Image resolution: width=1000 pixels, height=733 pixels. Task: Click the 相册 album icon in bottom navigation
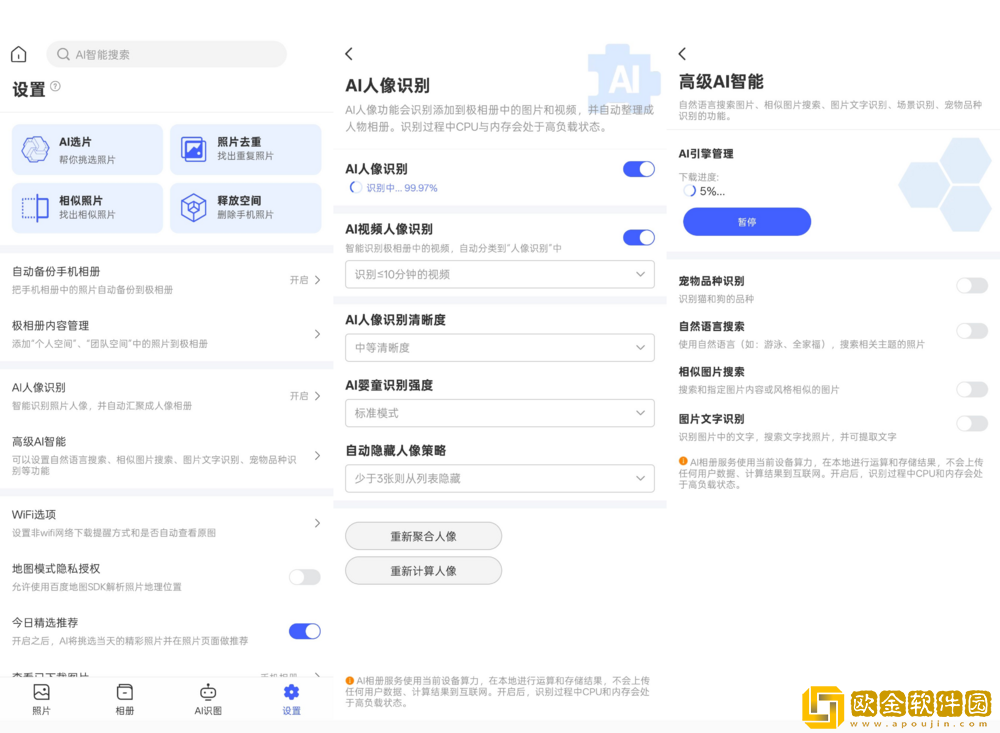pos(124,691)
